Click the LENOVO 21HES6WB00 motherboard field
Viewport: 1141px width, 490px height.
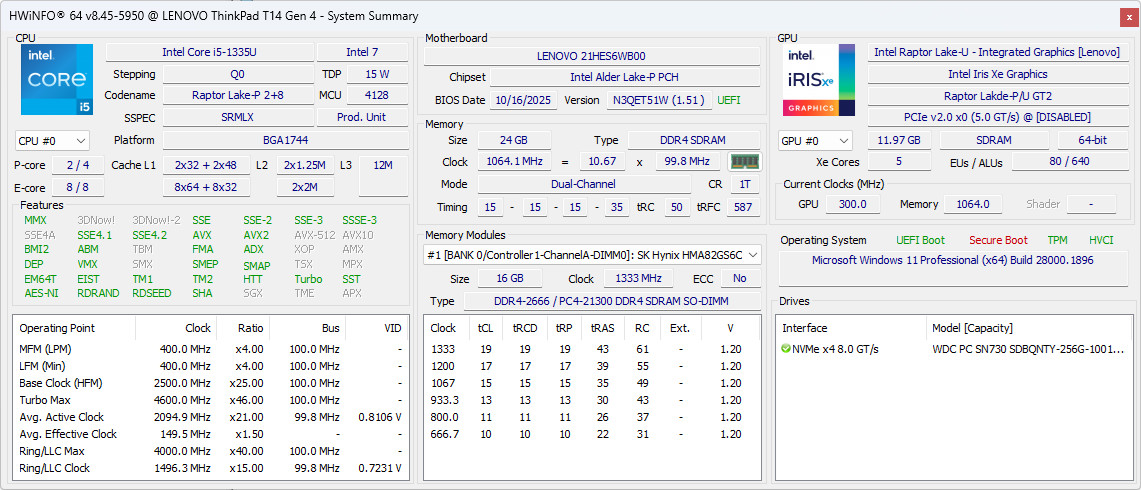click(x=592, y=56)
